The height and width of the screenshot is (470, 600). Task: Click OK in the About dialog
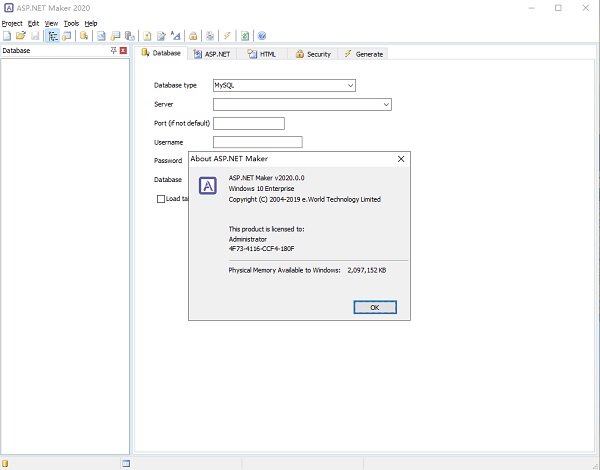[375, 307]
